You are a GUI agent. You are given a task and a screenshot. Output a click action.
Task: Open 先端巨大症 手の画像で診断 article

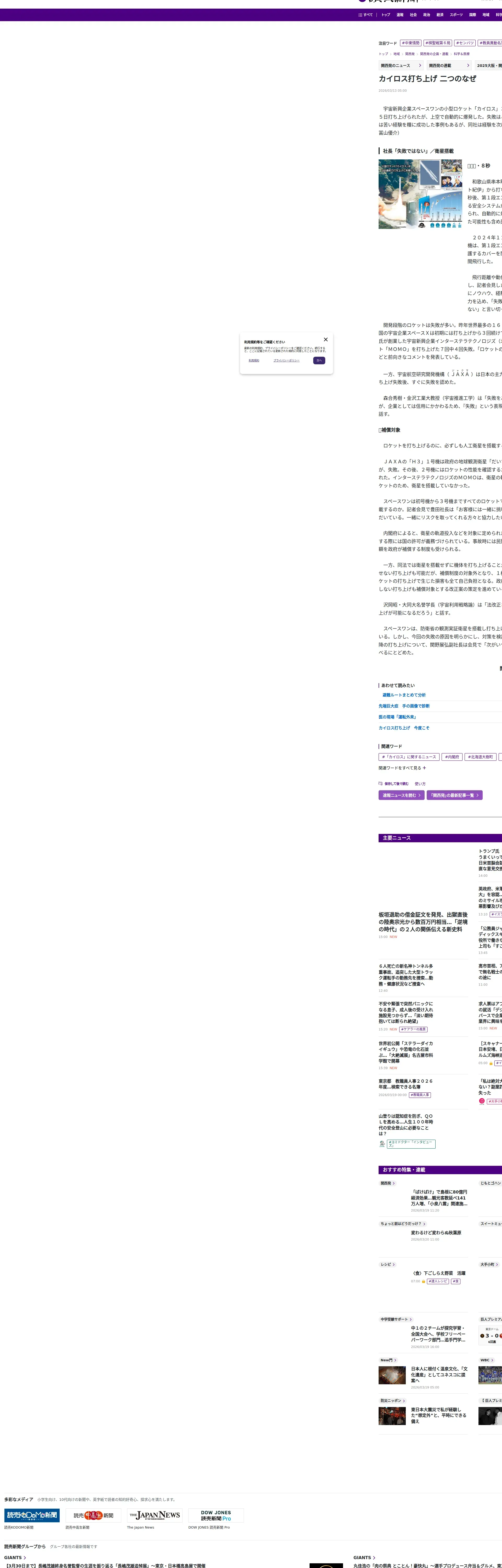(x=404, y=706)
